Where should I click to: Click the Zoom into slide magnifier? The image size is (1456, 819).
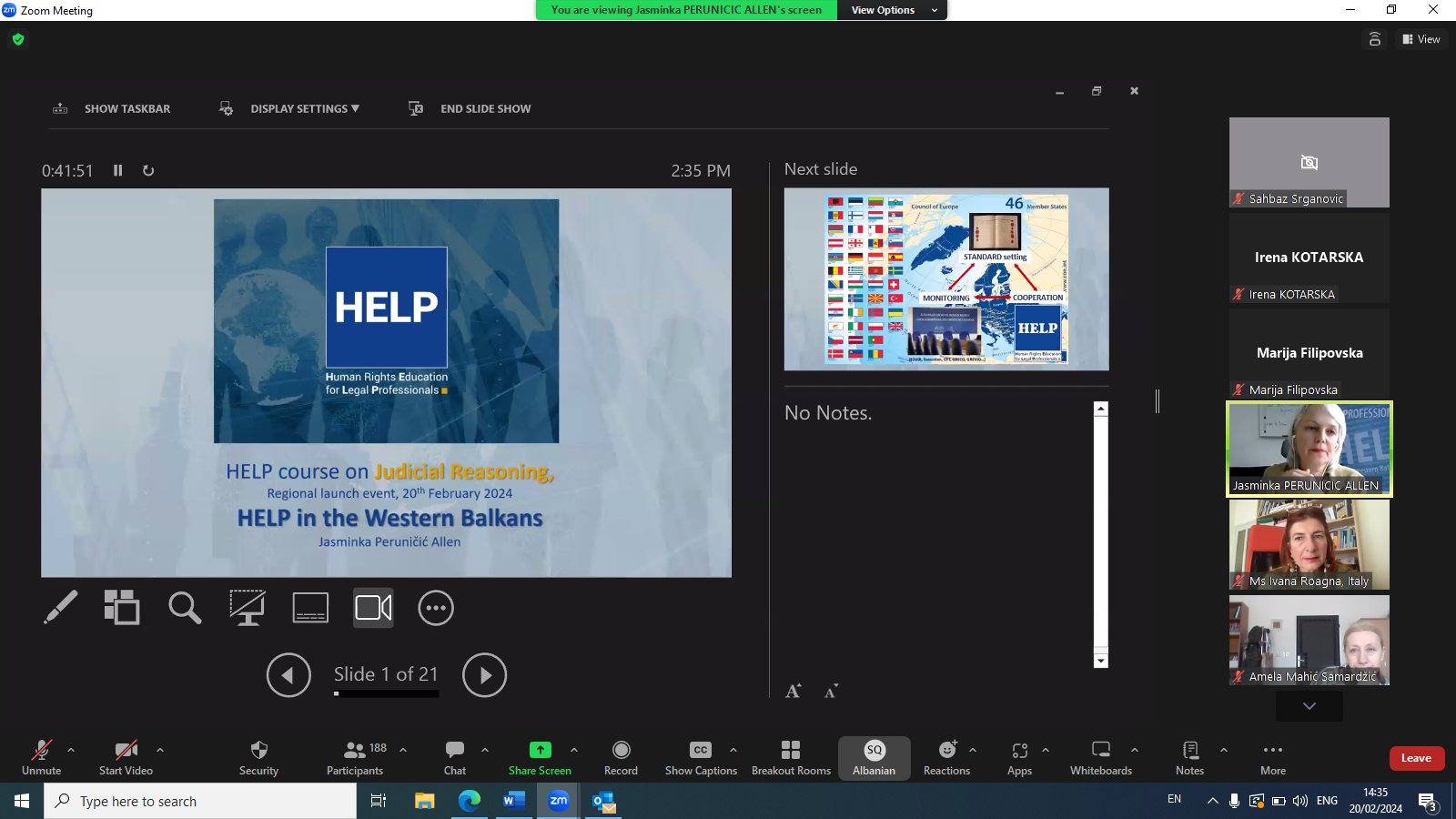pos(185,608)
